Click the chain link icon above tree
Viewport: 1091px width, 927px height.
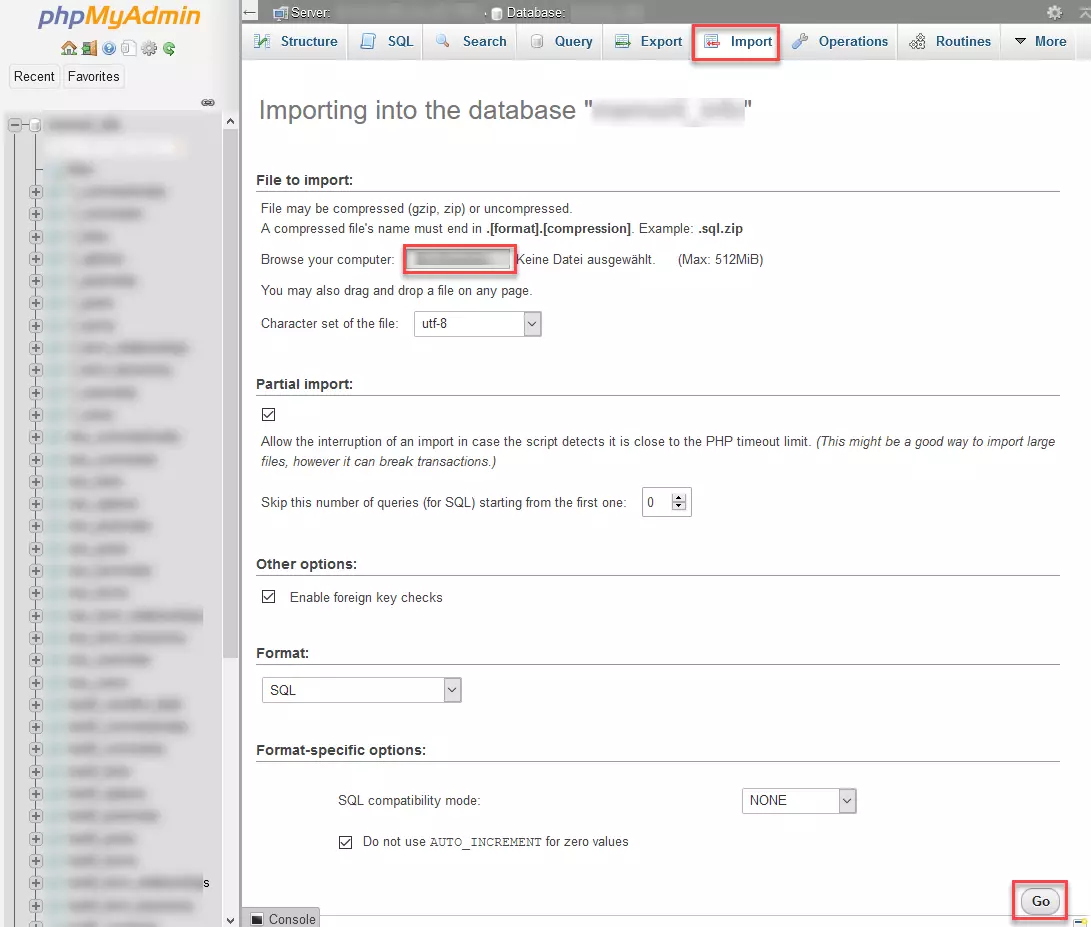(x=208, y=102)
